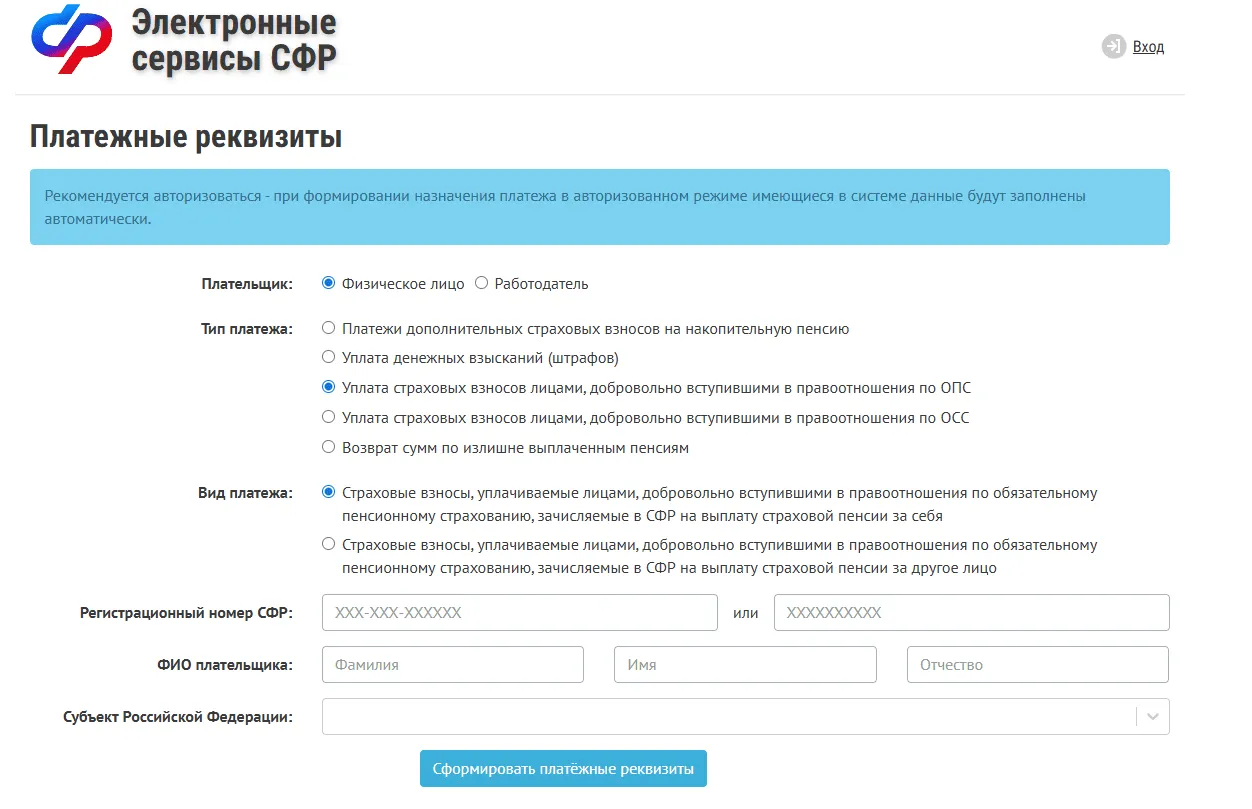Viewport: 1252px width, 809px height.
Task: Focus the Фамилия input field
Action: (x=452, y=665)
